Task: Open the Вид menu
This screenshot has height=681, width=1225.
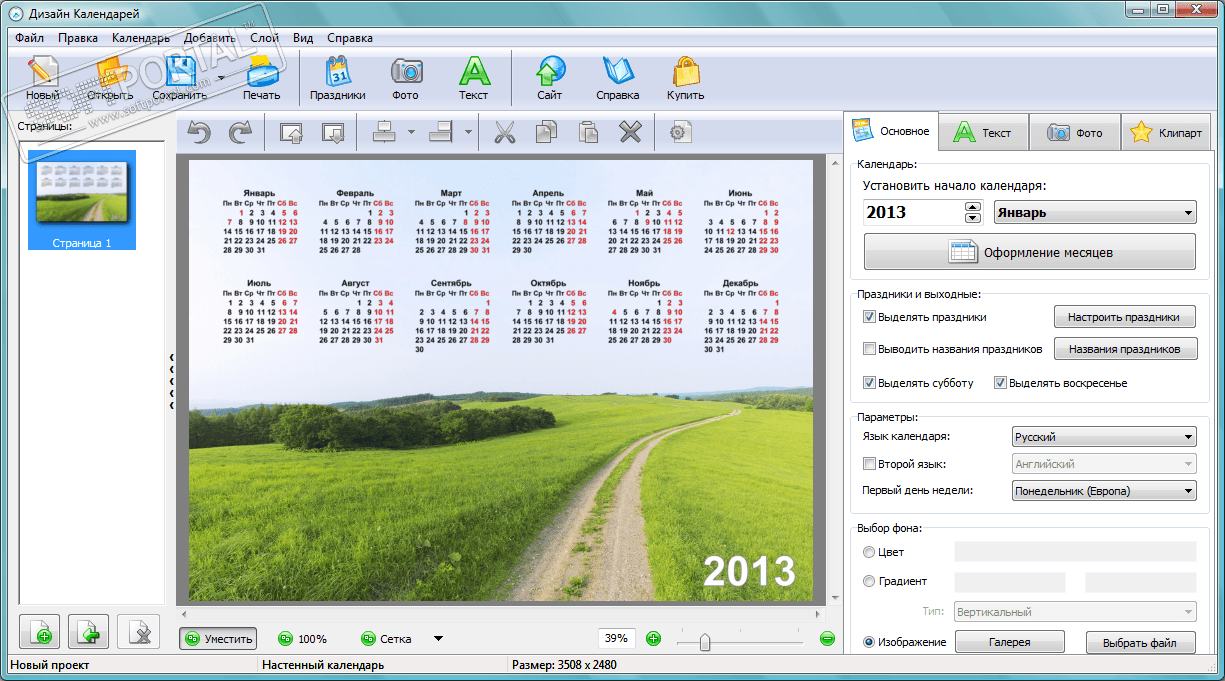Action: click(x=303, y=38)
